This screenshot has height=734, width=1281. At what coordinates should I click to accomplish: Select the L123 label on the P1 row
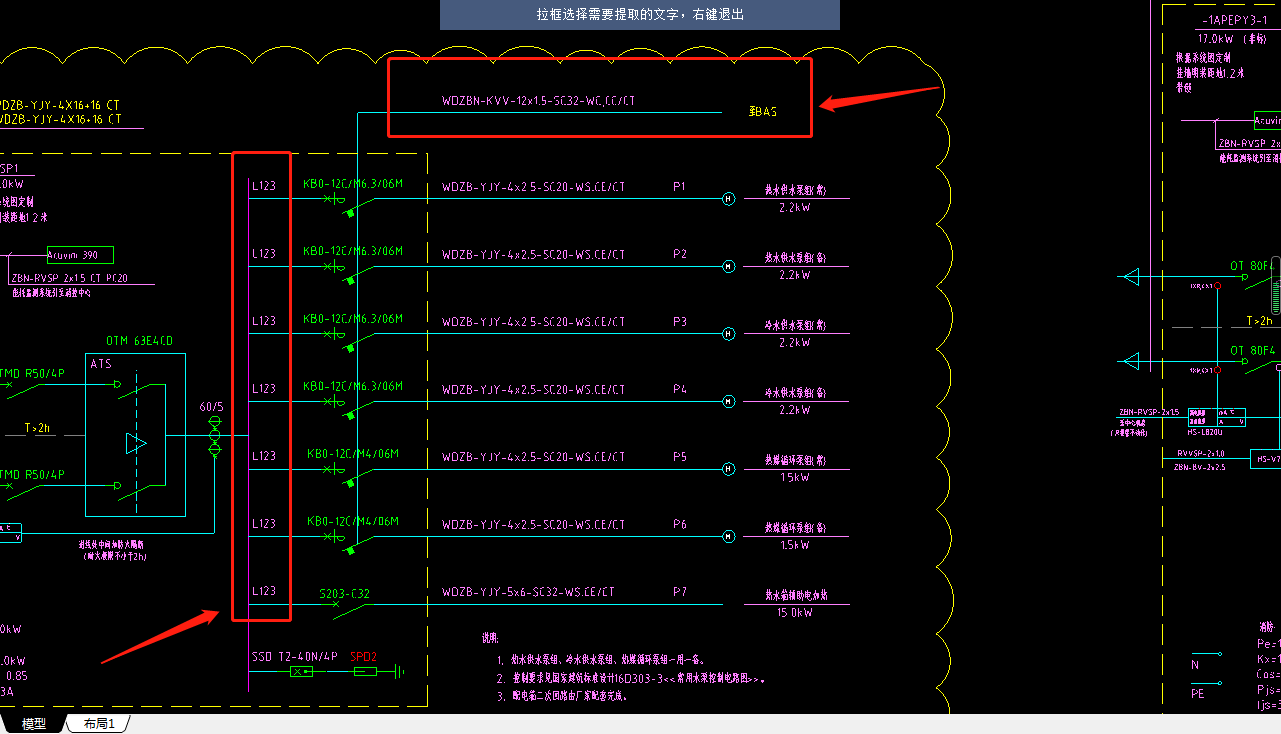click(263, 186)
